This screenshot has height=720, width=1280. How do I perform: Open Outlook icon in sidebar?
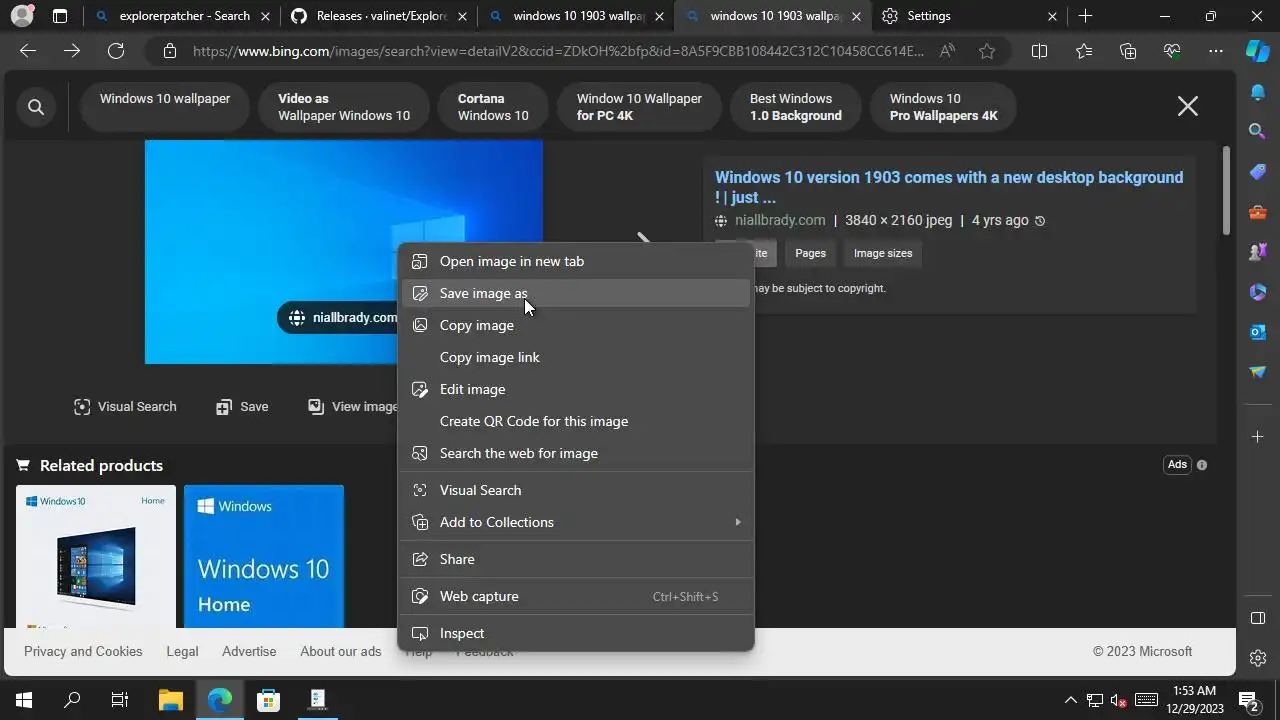1258,332
